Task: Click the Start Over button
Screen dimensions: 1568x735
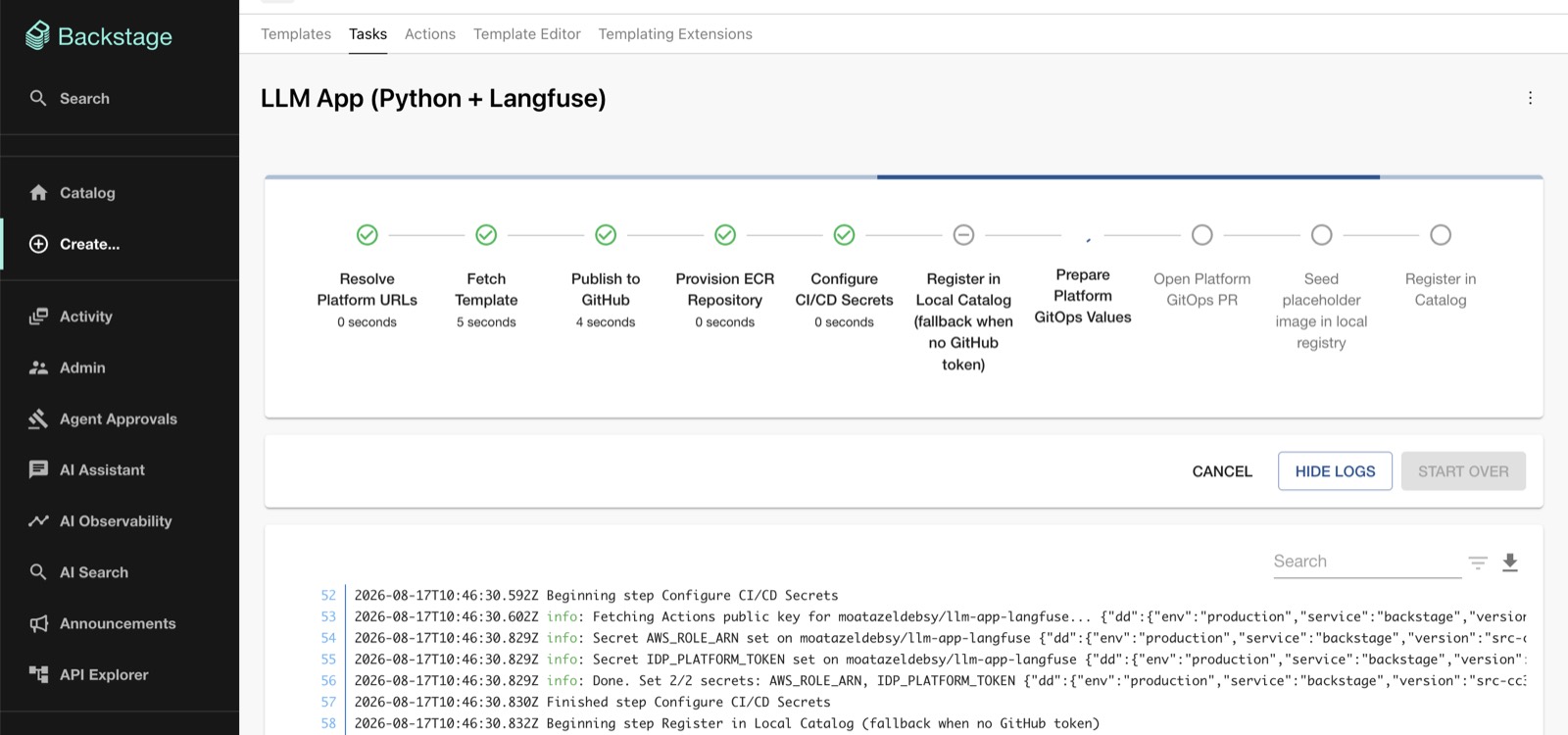Action: pyautogui.click(x=1463, y=471)
